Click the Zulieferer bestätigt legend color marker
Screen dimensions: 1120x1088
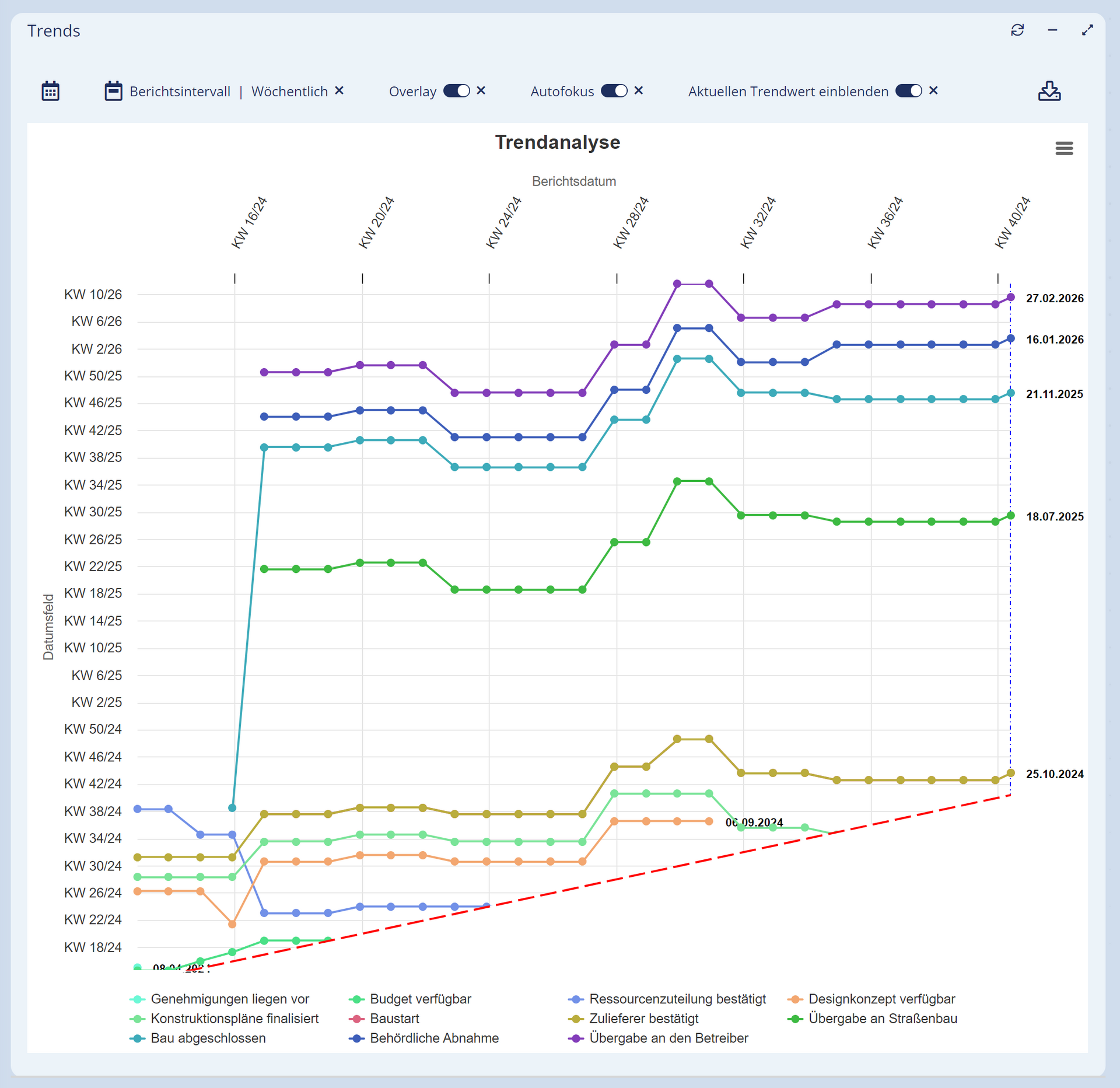tap(576, 1019)
